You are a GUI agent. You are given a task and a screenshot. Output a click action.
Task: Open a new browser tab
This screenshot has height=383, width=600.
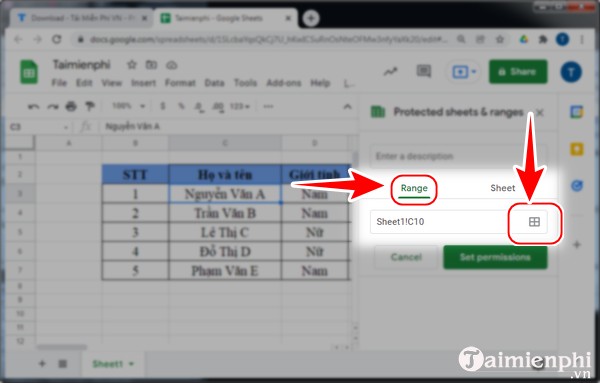click(x=311, y=18)
